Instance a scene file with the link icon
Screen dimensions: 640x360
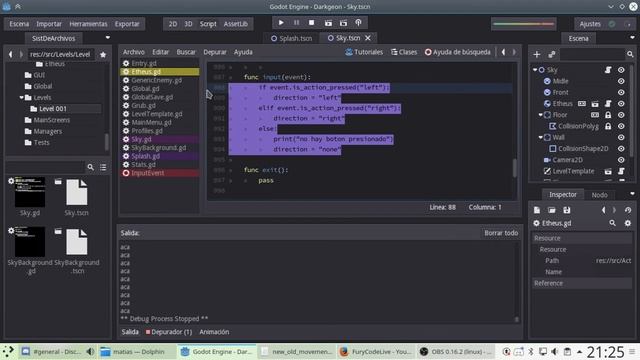(x=551, y=54)
